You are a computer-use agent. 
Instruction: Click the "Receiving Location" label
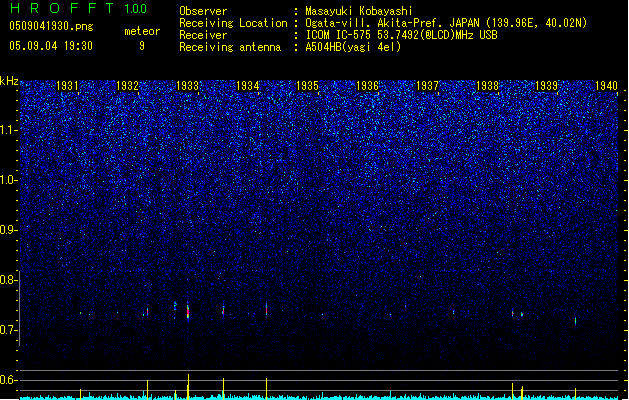tap(233, 23)
